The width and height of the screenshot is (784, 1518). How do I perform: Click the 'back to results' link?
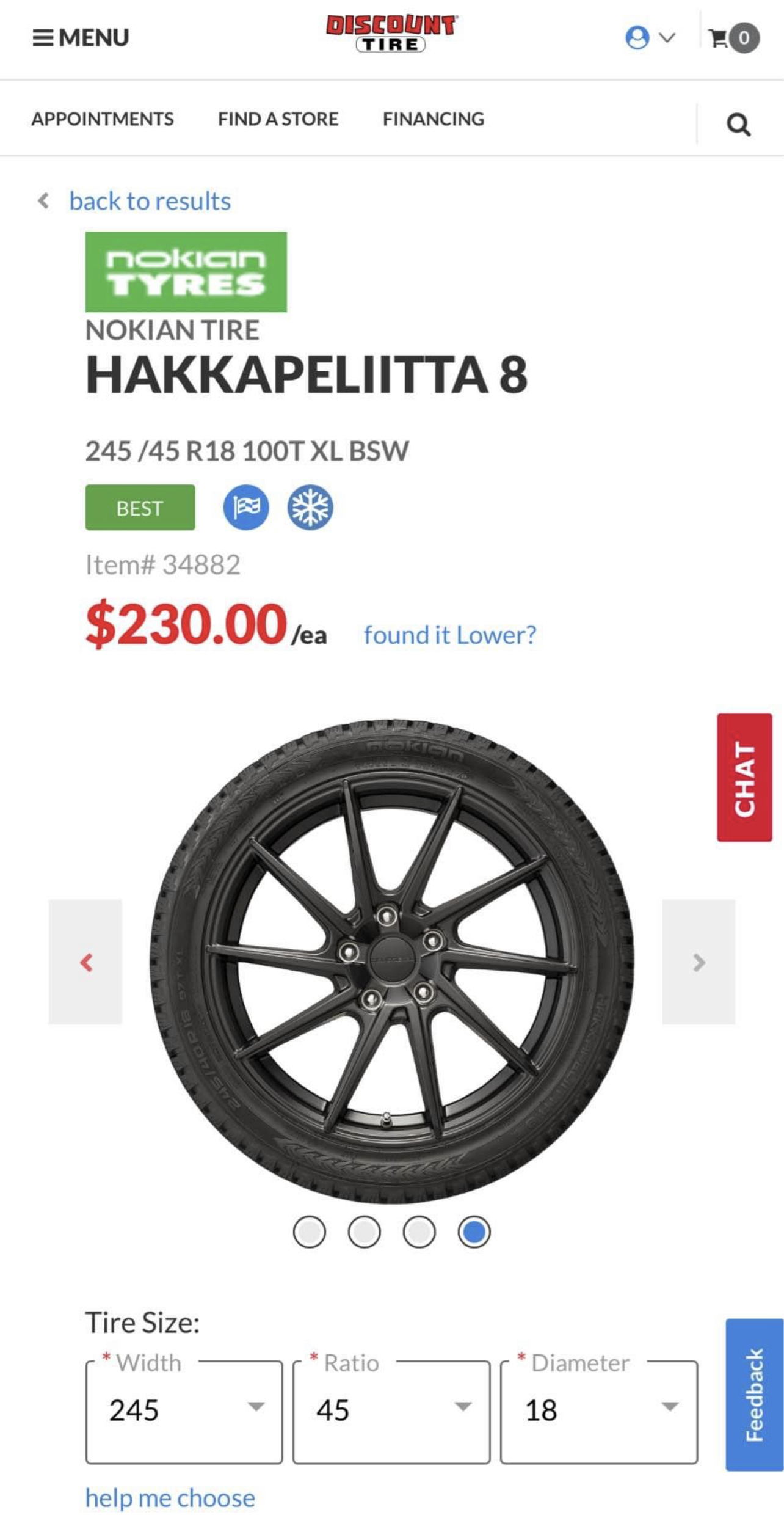pyautogui.click(x=150, y=201)
